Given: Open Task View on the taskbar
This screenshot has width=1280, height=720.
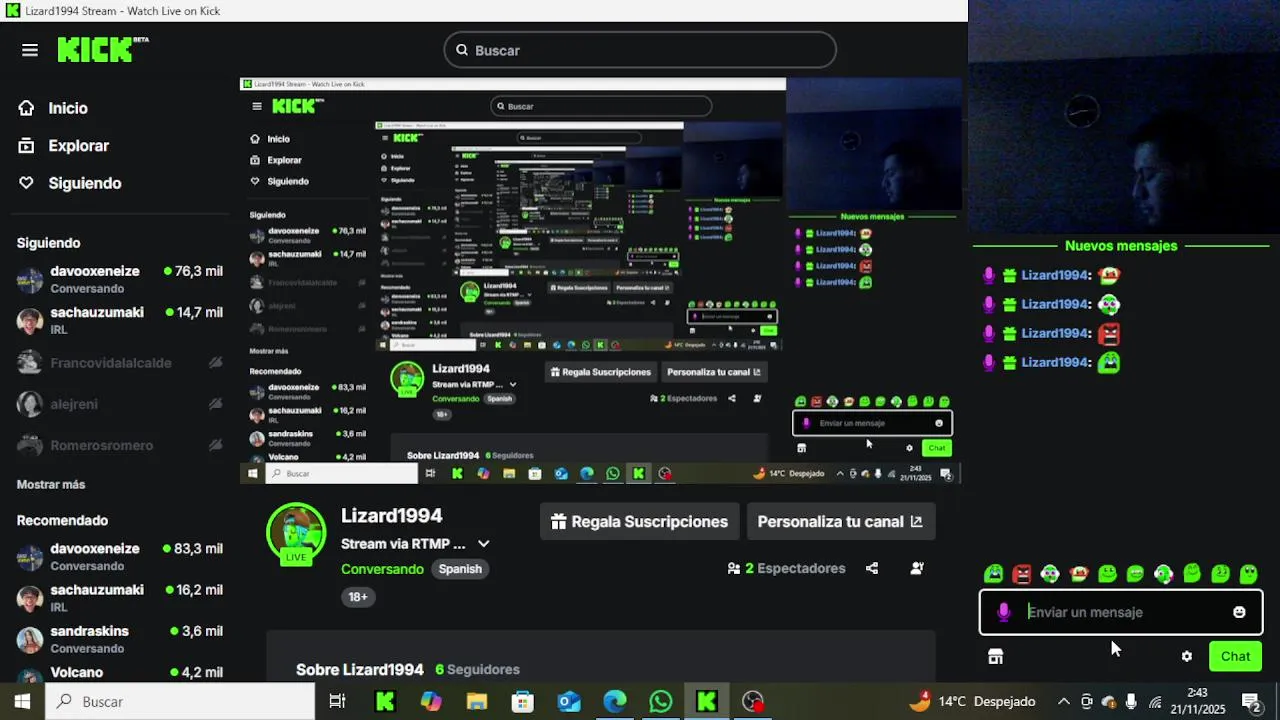Looking at the screenshot, I should (x=337, y=702).
